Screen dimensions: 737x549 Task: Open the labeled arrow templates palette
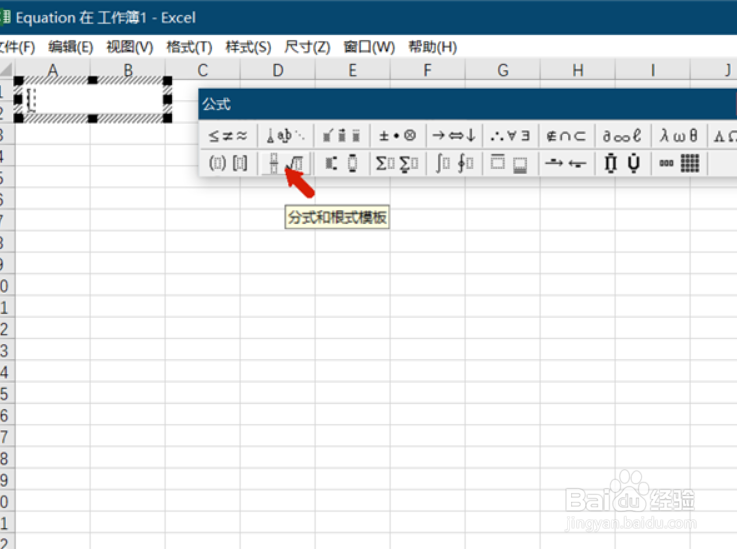566,163
